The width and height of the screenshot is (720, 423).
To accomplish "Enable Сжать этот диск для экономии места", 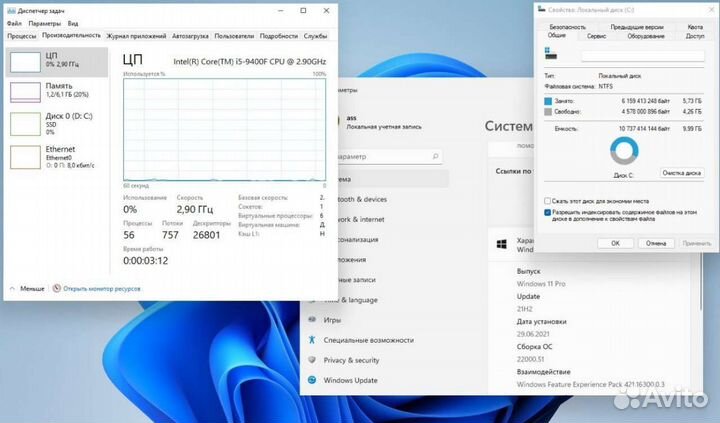I will 547,201.
